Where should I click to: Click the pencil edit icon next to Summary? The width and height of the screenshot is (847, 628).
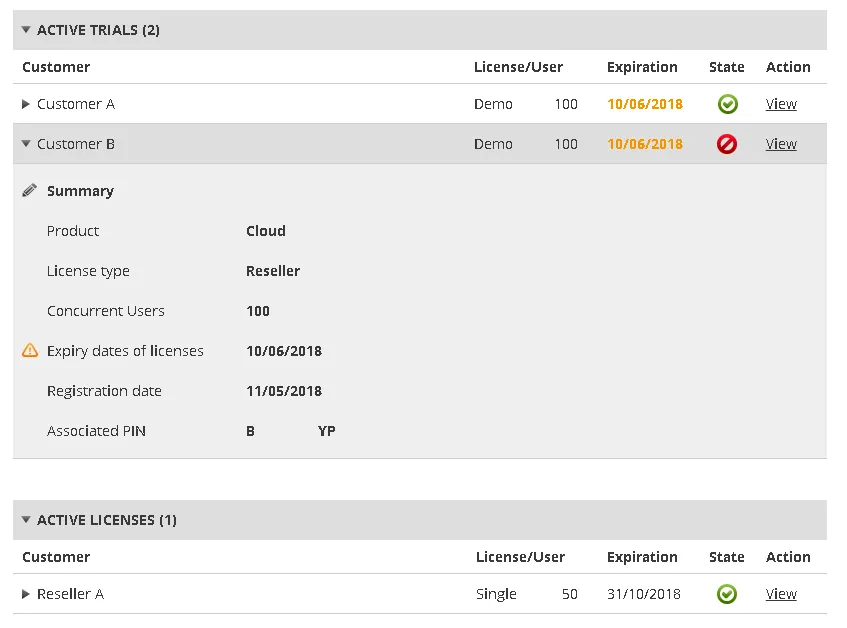[30, 190]
